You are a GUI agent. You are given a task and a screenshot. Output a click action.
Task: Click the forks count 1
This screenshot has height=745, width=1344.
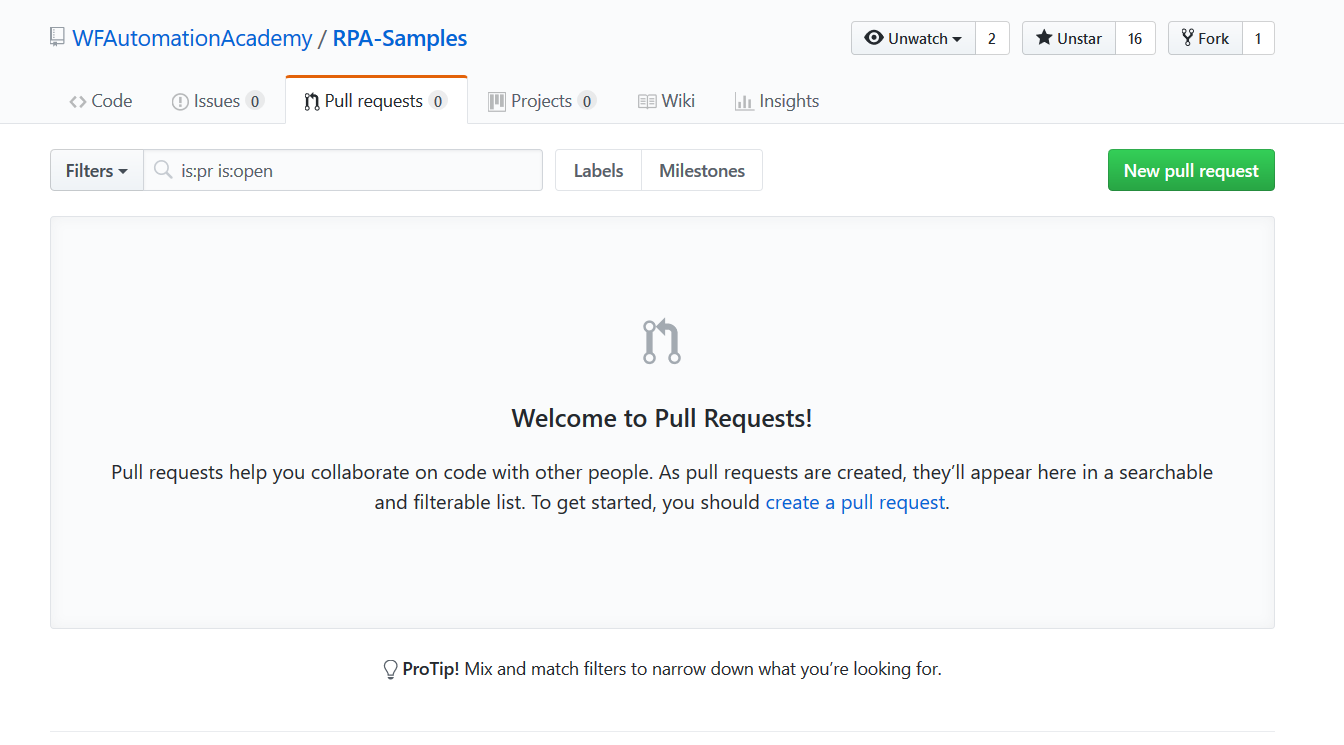[1258, 38]
